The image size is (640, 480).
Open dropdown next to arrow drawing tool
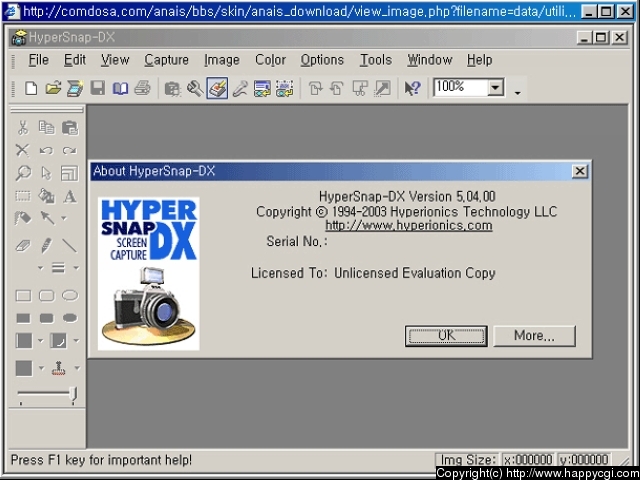tap(64, 218)
